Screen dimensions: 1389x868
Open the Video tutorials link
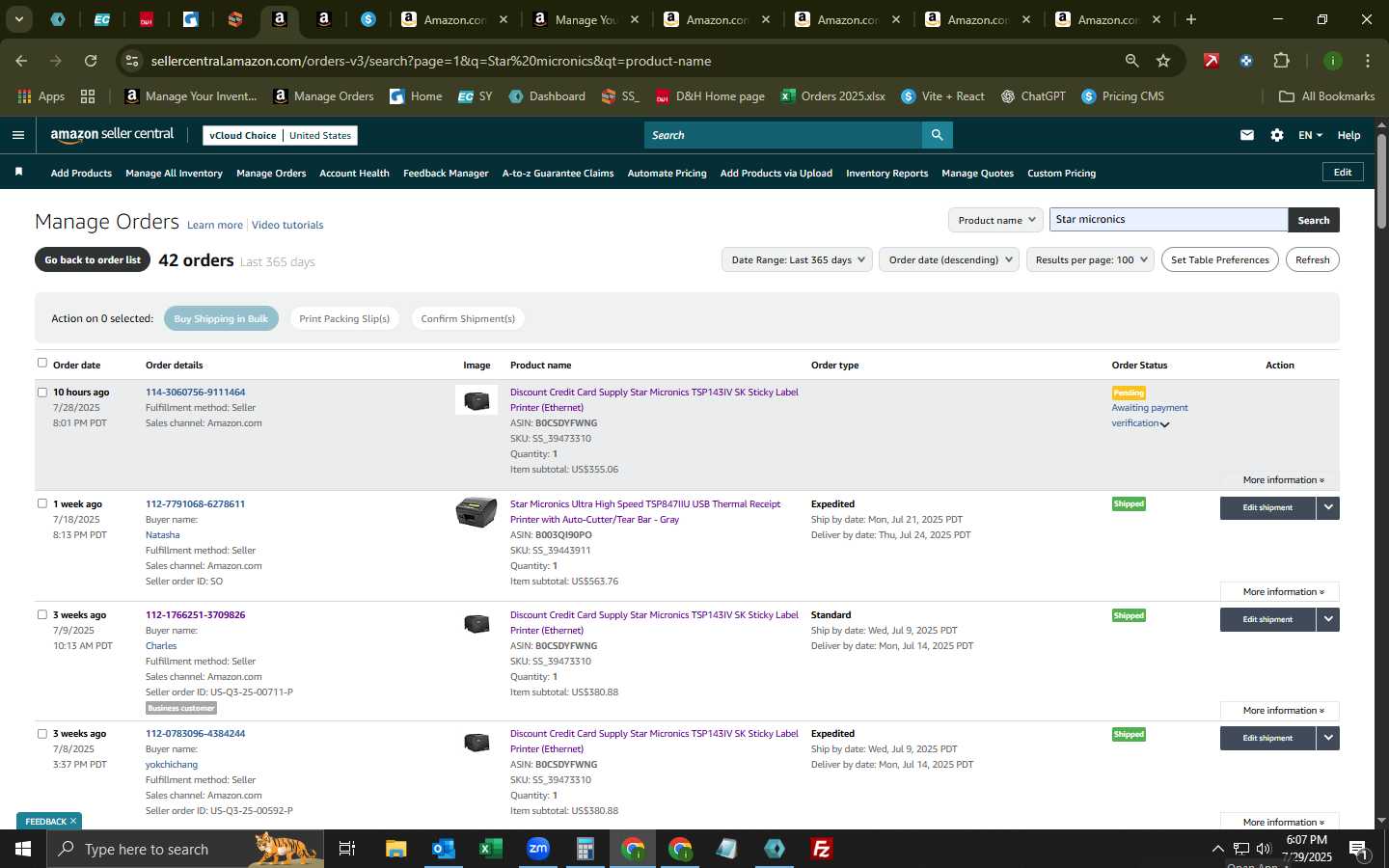coord(287,225)
